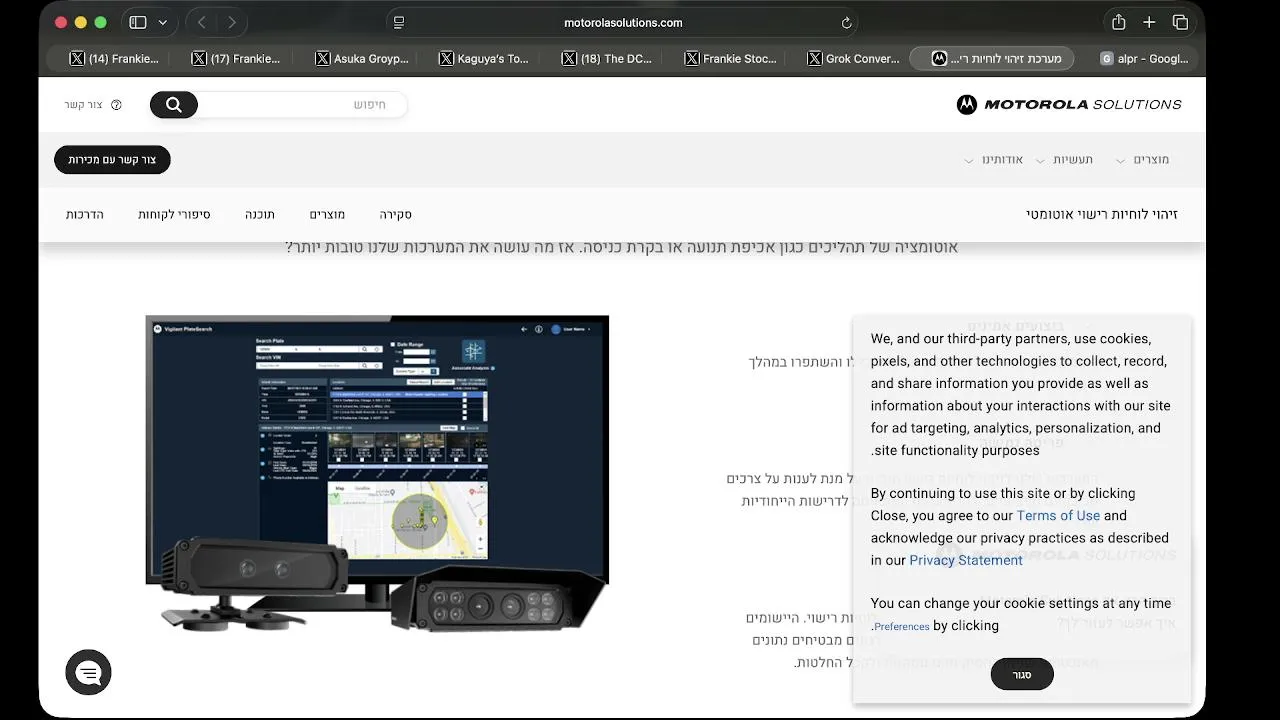Switch to the "alpr - Googl..." tab
This screenshot has width=1280, height=720.
[1144, 59]
